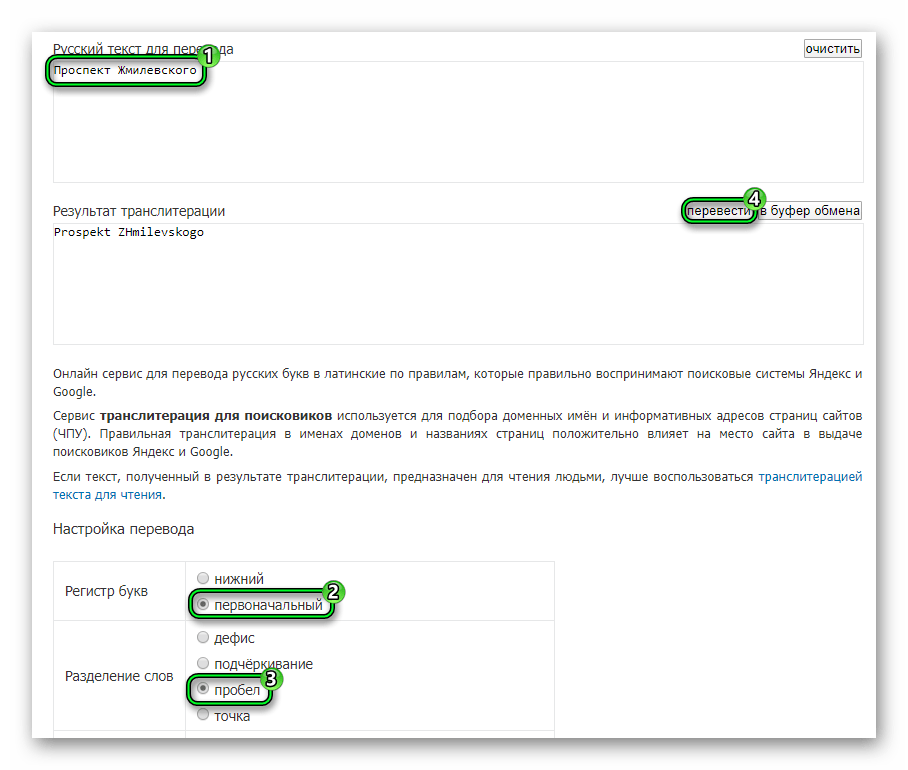Click the 'Разделение слов' row label
The height and width of the screenshot is (770, 908).
coord(119,676)
